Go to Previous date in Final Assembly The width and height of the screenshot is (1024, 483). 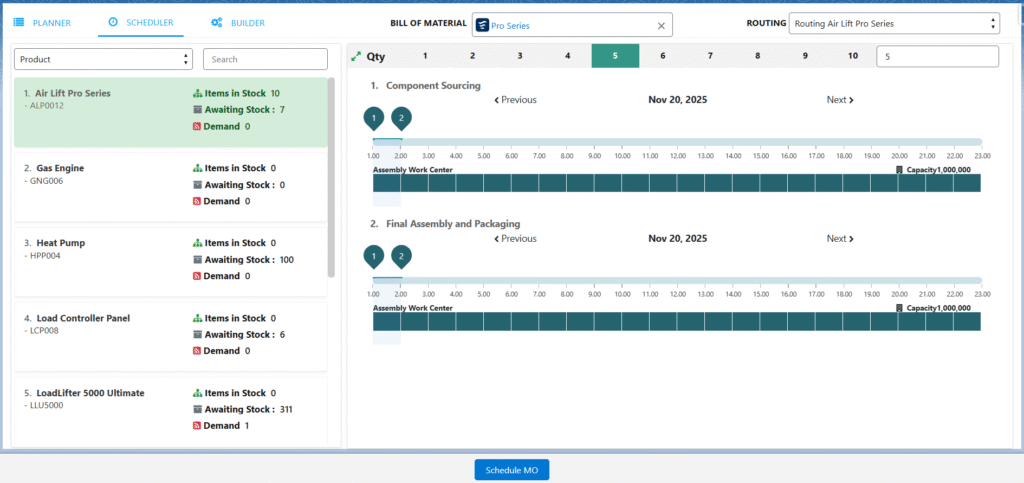coord(515,239)
